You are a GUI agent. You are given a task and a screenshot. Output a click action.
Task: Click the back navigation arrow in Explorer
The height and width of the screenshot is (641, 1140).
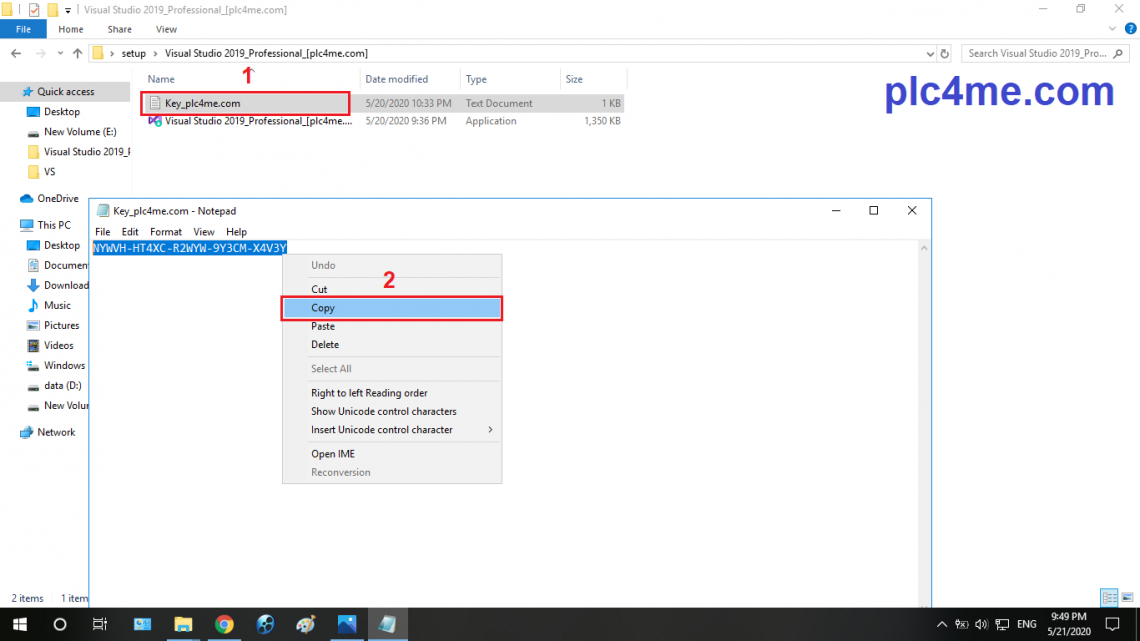click(x=16, y=53)
